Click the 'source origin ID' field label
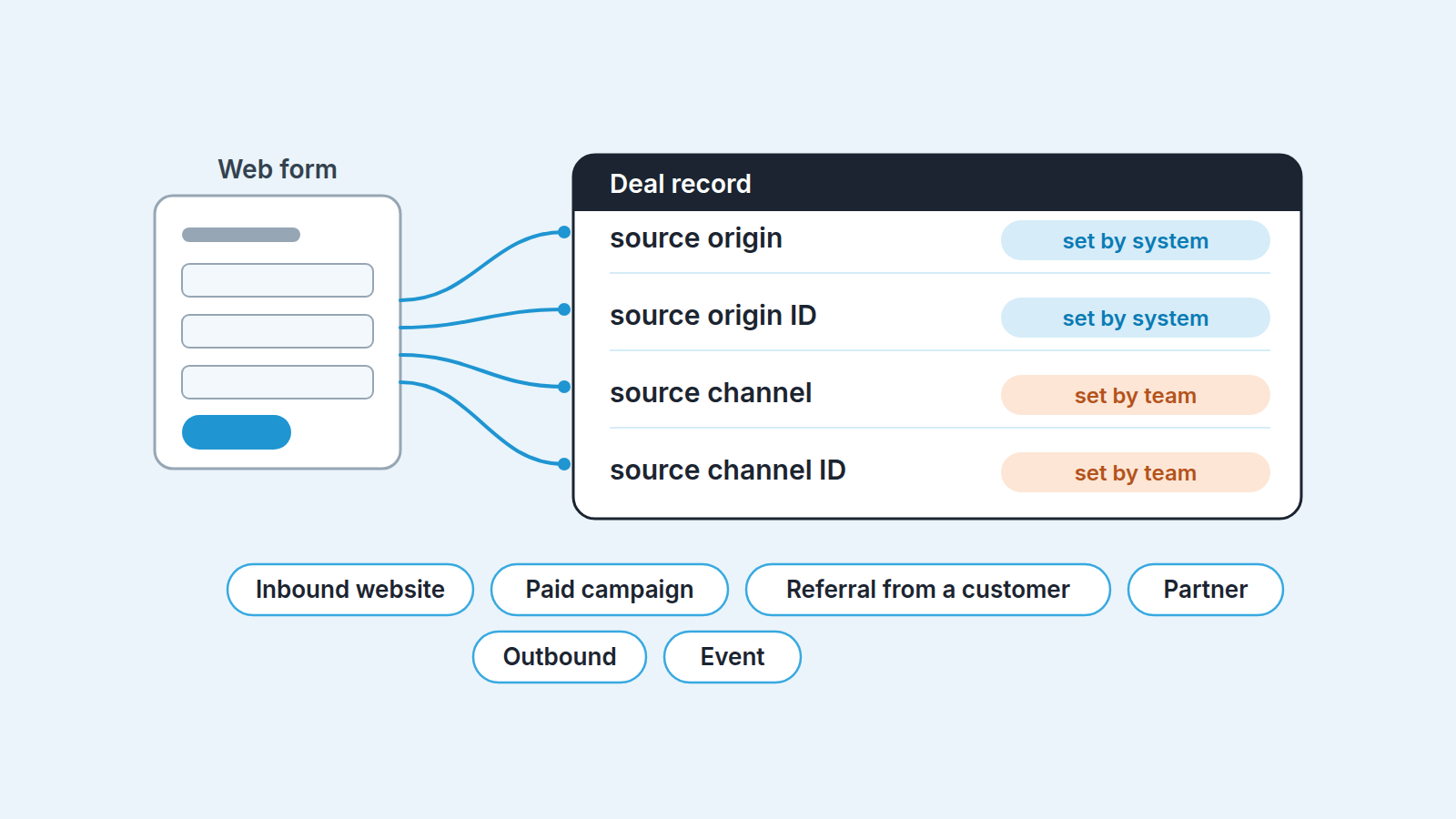The width and height of the screenshot is (1456, 819). (713, 316)
